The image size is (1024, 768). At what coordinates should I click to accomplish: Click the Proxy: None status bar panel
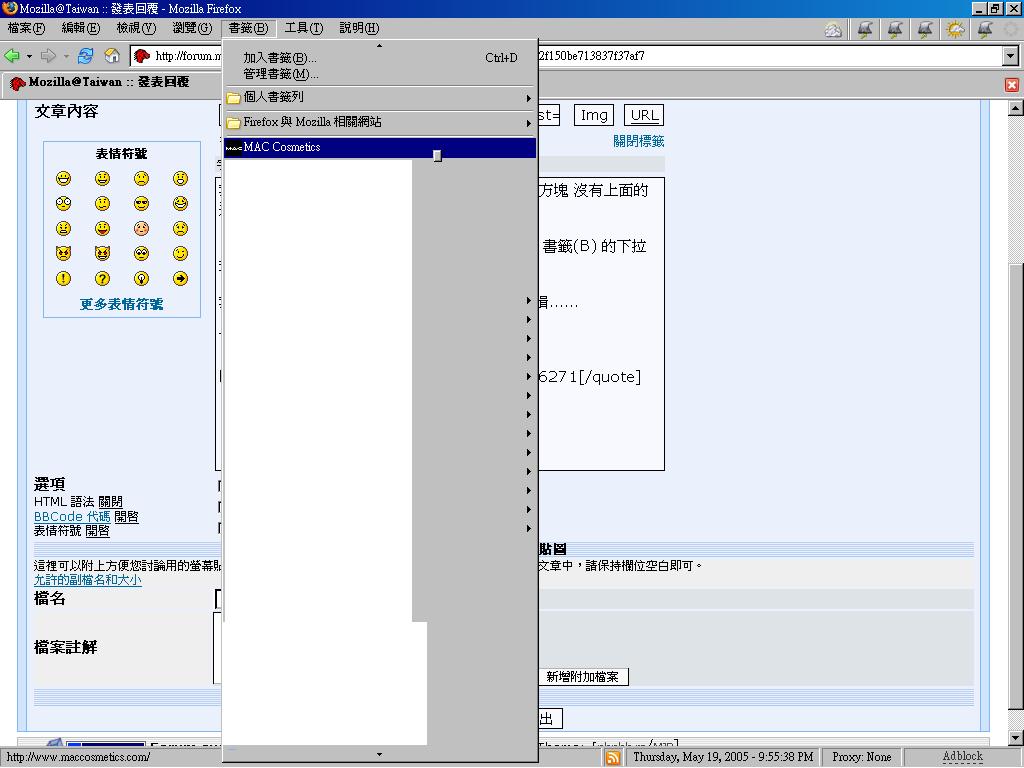[x=861, y=757]
